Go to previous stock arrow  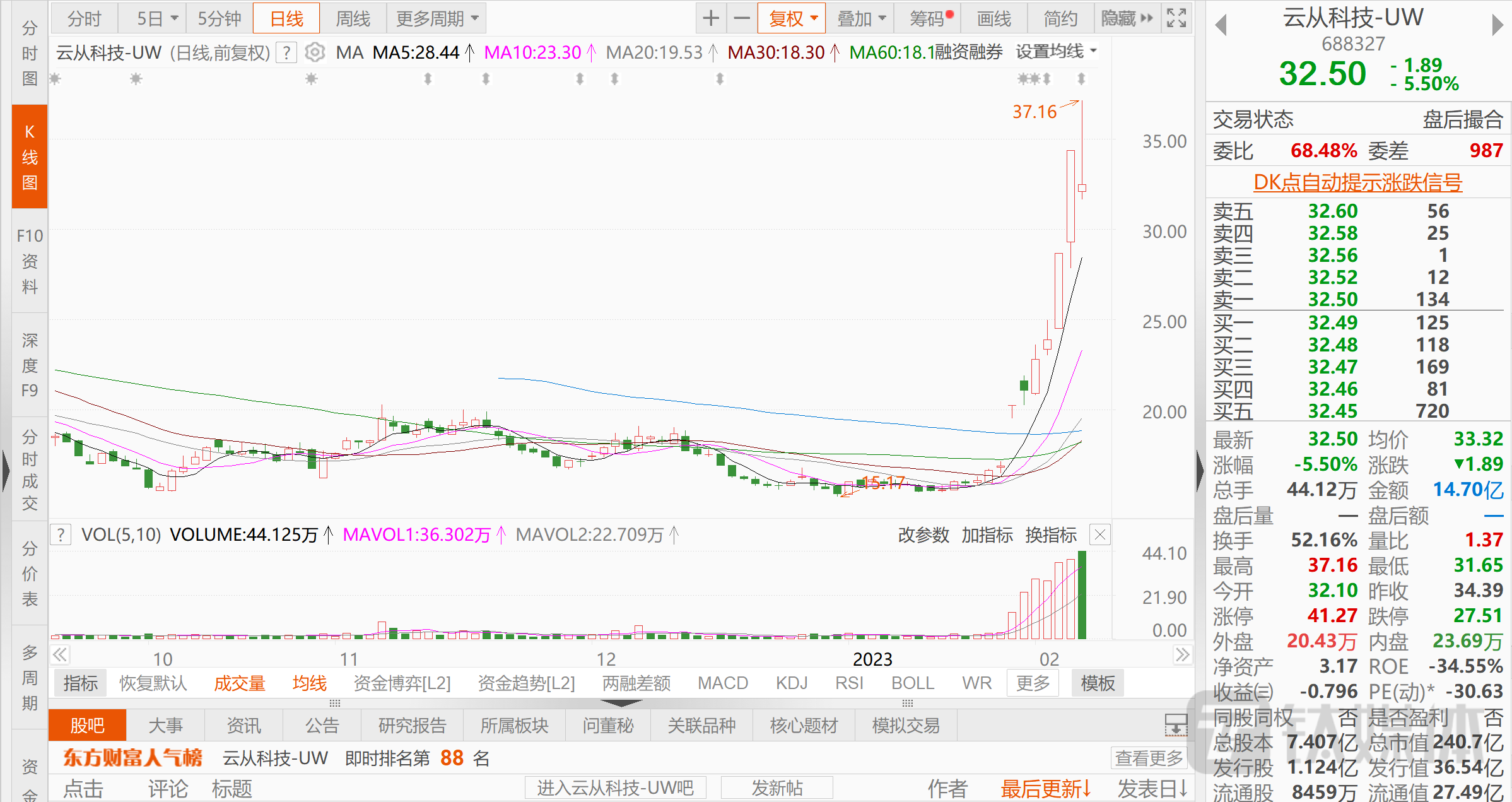(1221, 25)
